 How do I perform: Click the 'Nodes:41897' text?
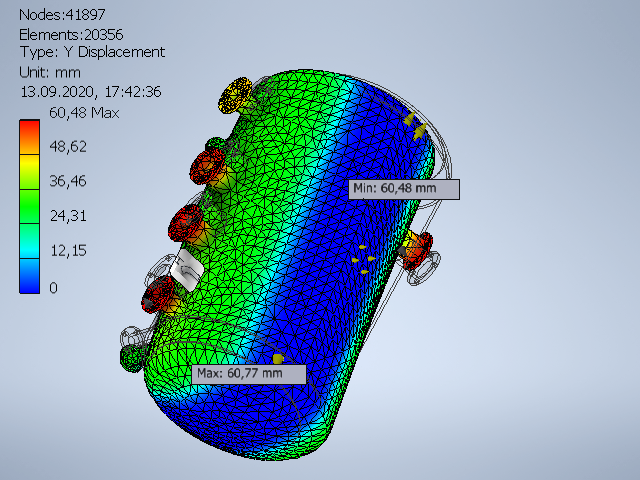(x=62, y=15)
